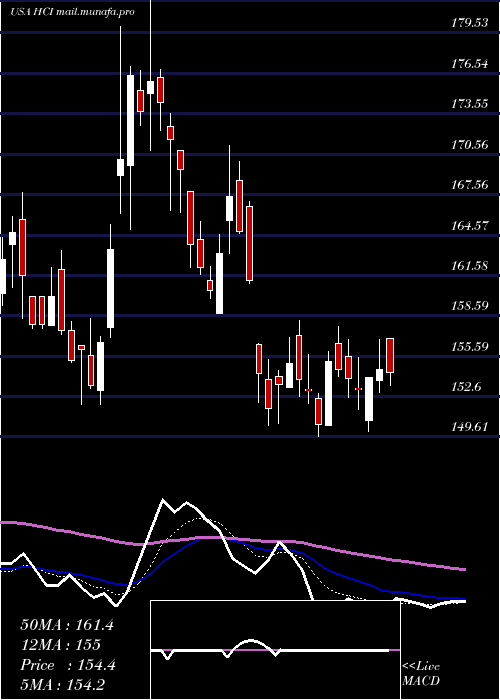Click the MACD histogram inset panel

pyautogui.click(x=275, y=650)
